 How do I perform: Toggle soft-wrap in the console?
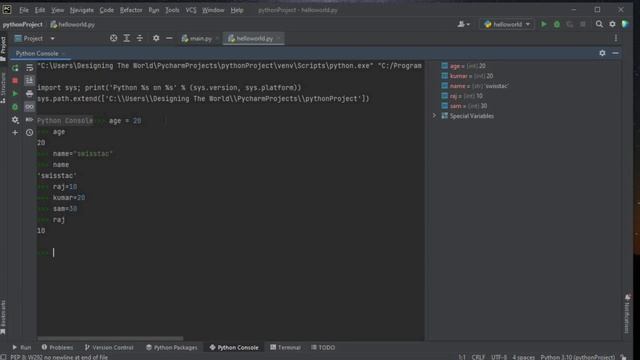(29, 67)
